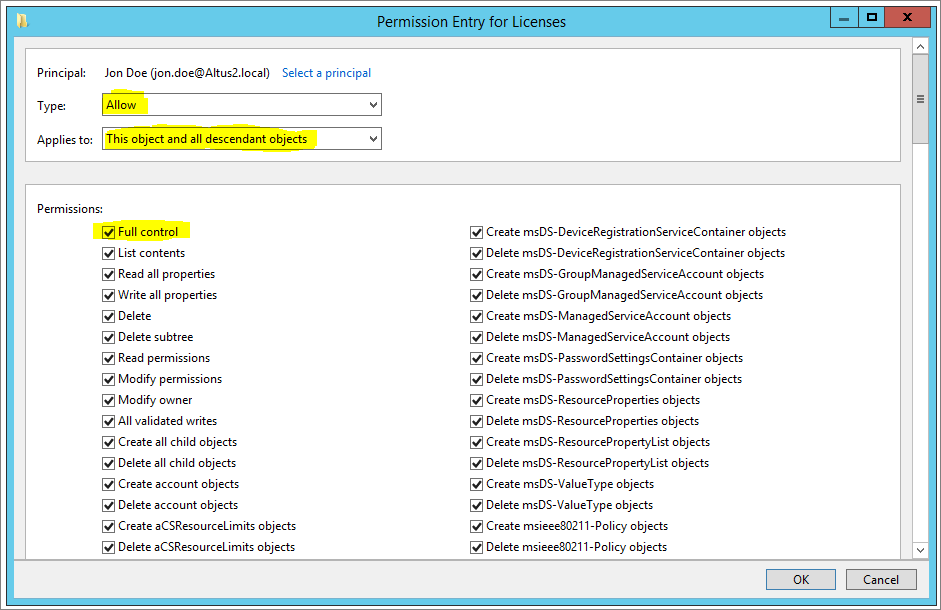Uncheck Modify owner permission
Viewport: 941px width, 610px height.
coord(109,400)
